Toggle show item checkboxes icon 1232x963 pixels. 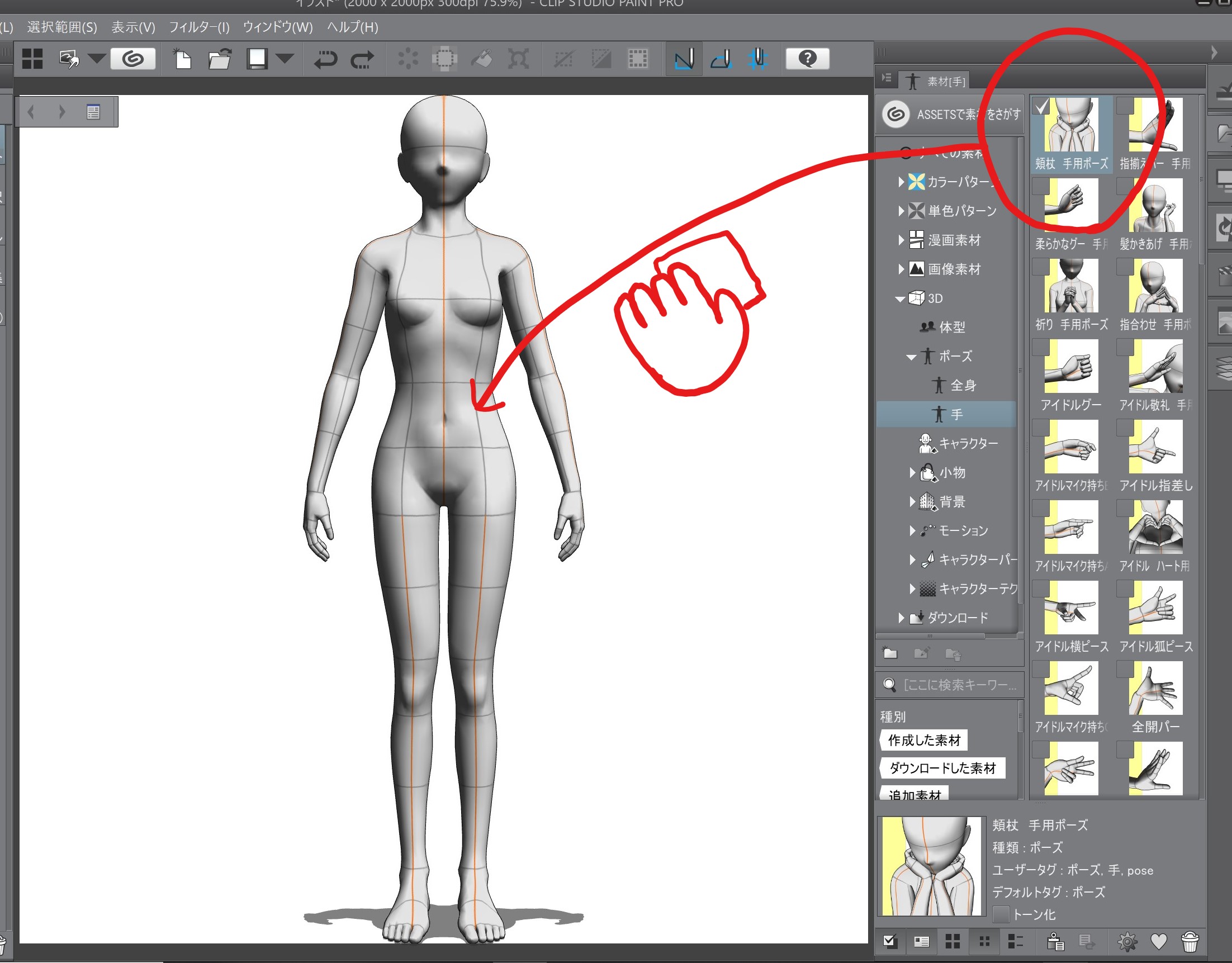point(890,941)
